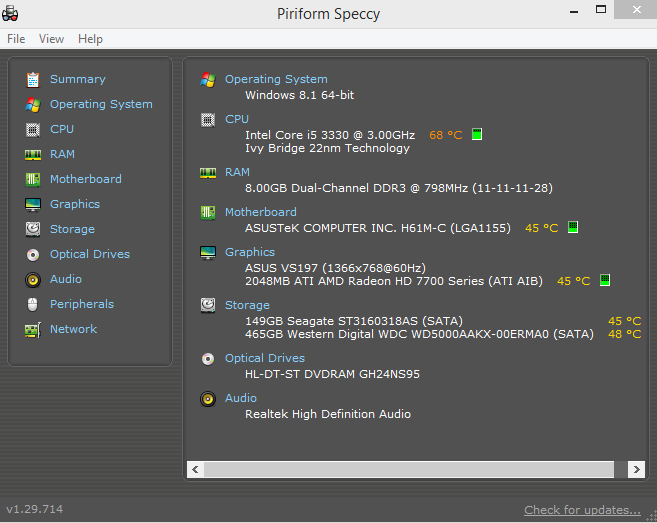The height and width of the screenshot is (523, 657).
Task: Click the 68 °C CPU temperature value
Action: point(446,135)
